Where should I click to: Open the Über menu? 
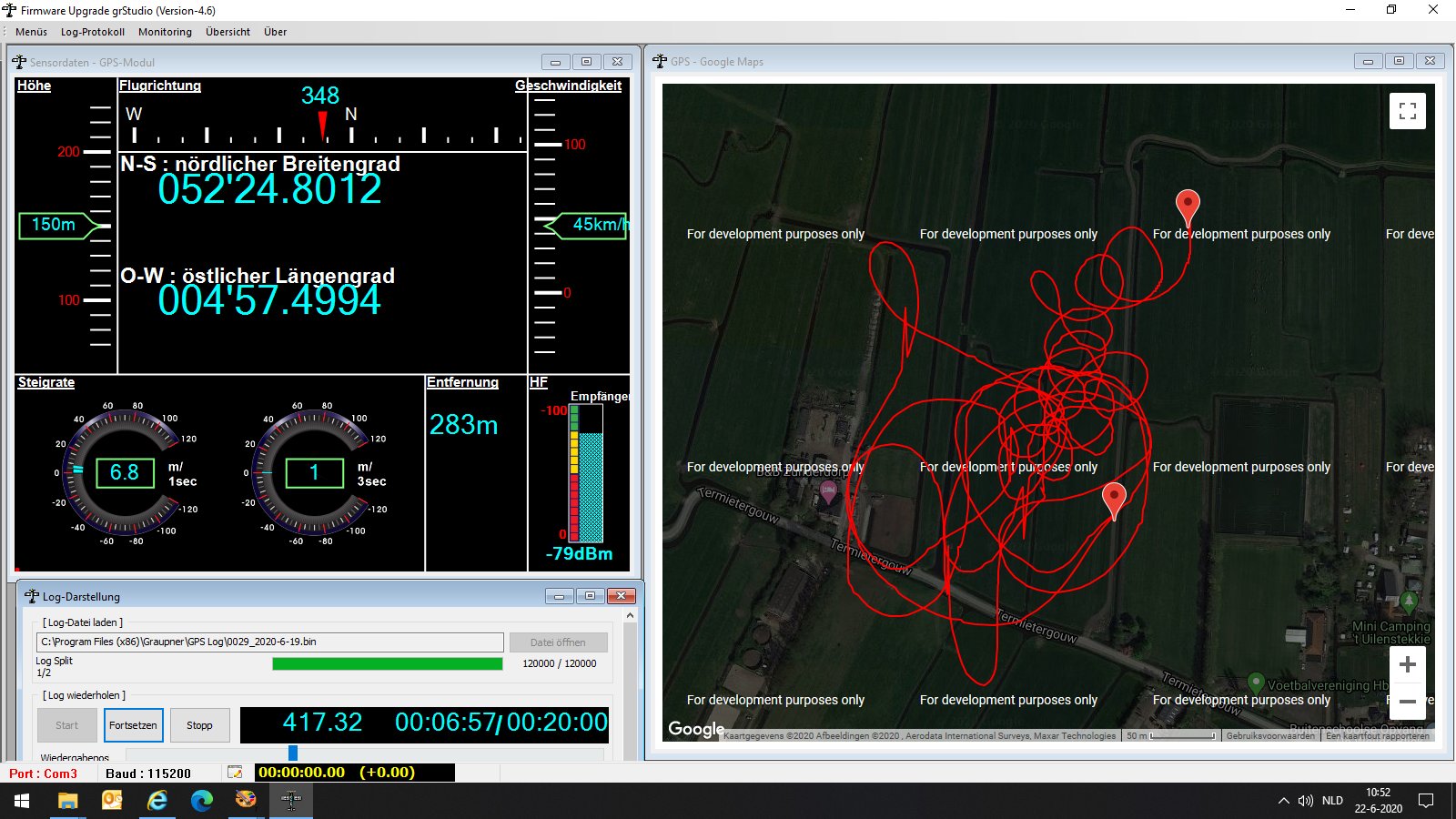tap(275, 32)
